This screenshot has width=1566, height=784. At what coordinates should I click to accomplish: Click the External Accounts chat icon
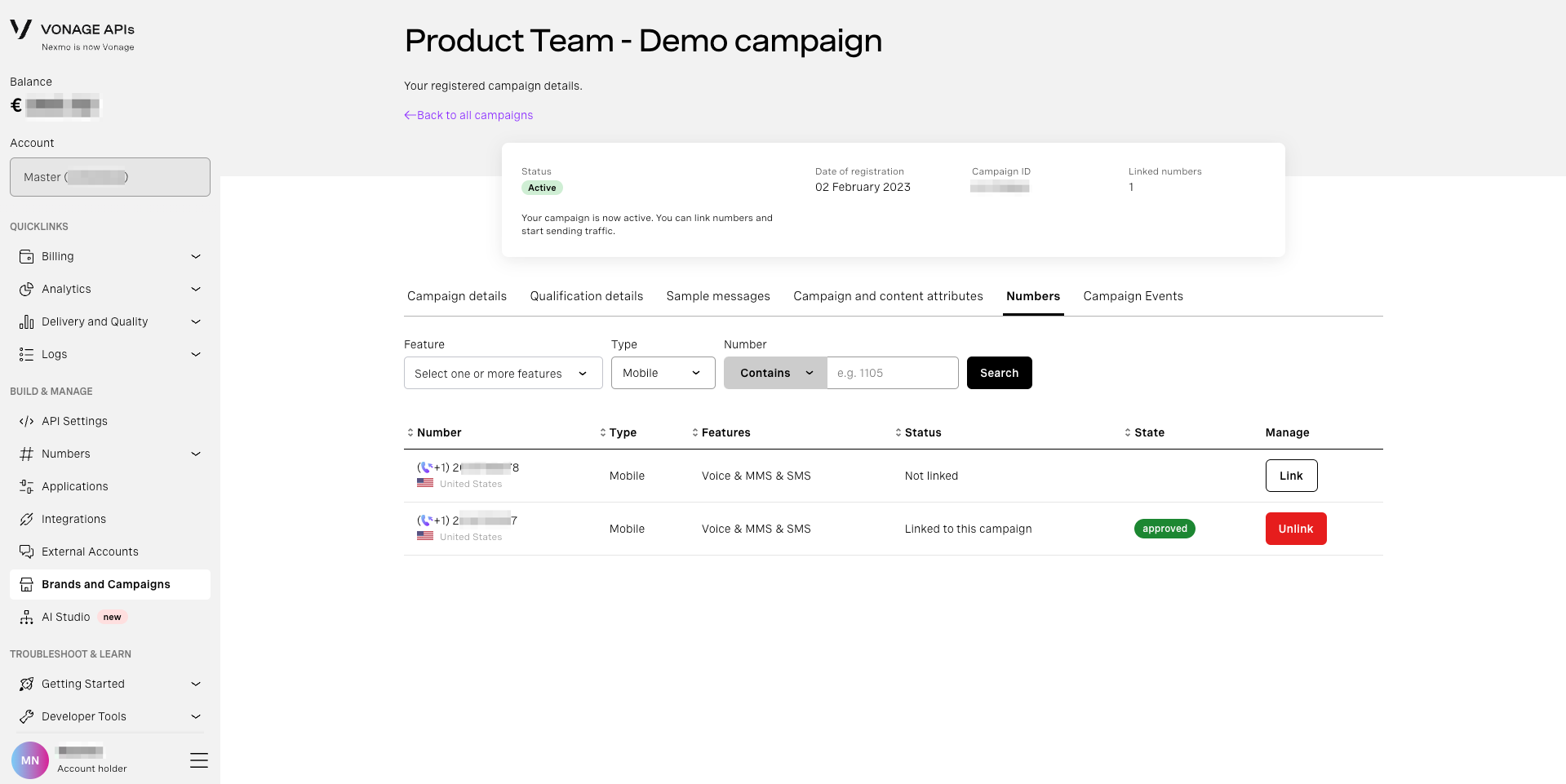coord(26,551)
